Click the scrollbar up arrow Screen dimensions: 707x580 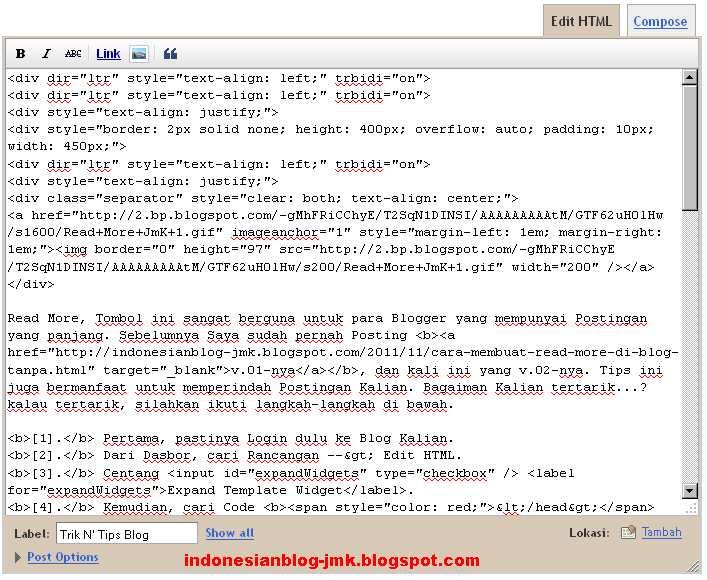[x=689, y=77]
